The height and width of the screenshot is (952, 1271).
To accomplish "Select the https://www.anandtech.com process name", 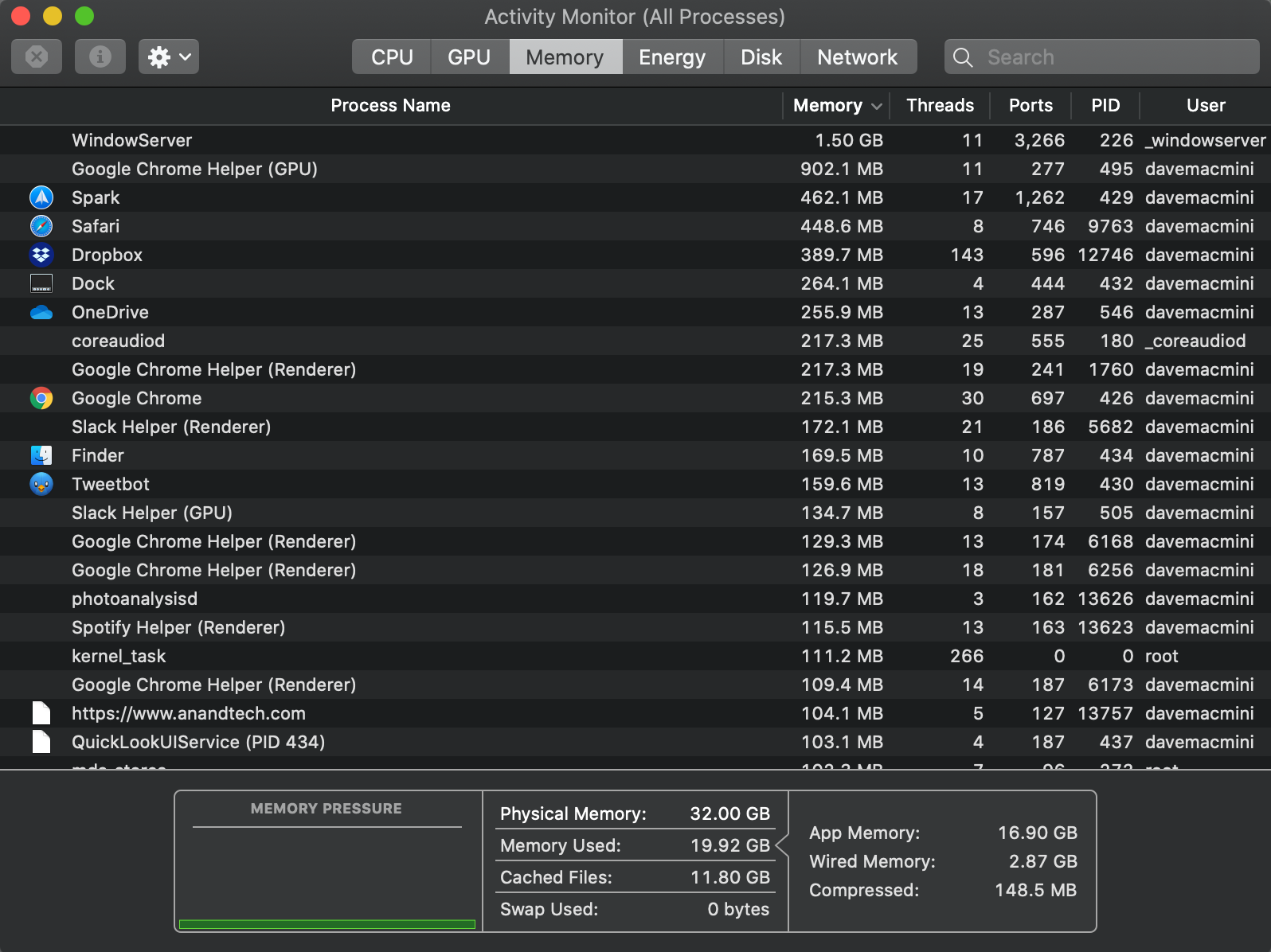I will click(189, 713).
